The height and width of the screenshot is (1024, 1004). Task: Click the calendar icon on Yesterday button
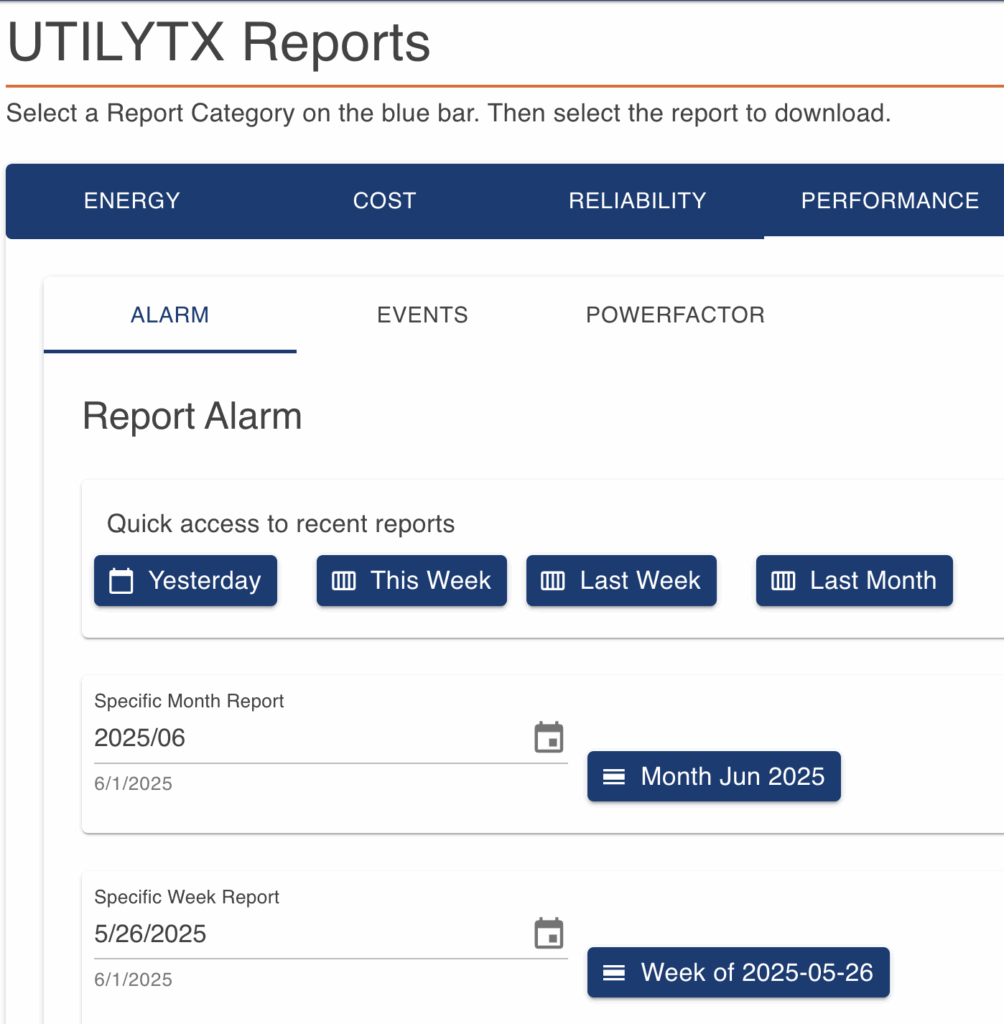(x=121, y=581)
